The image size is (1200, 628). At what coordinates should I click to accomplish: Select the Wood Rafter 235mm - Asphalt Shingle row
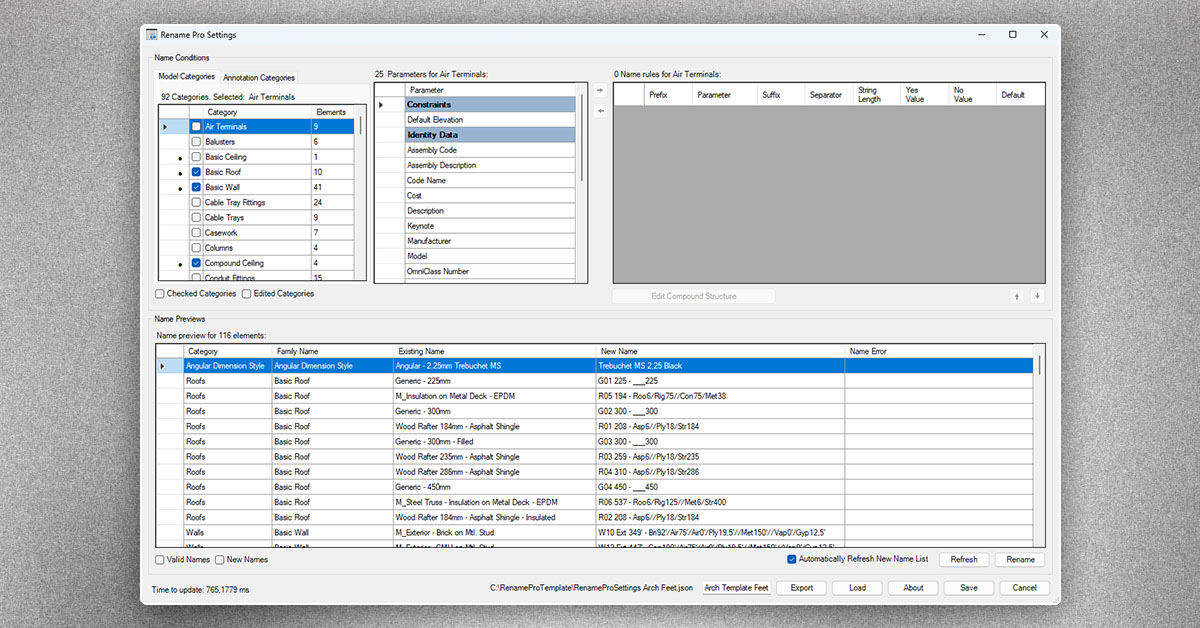[x=595, y=457]
